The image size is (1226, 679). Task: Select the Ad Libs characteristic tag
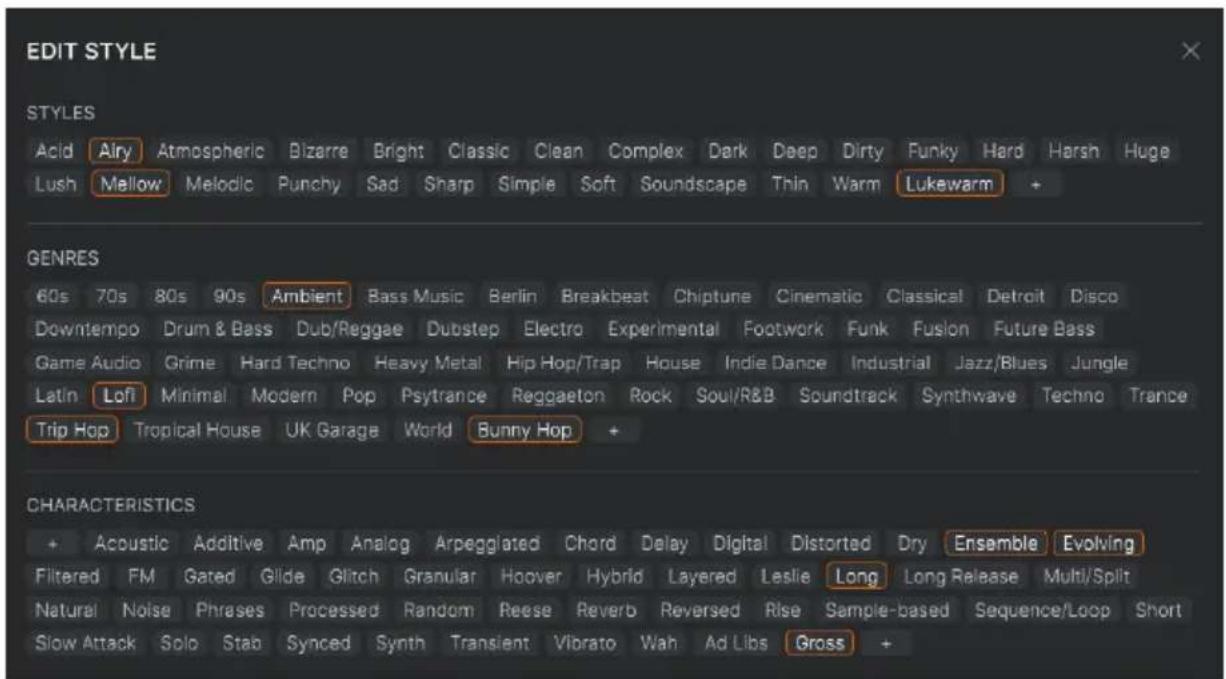[738, 642]
